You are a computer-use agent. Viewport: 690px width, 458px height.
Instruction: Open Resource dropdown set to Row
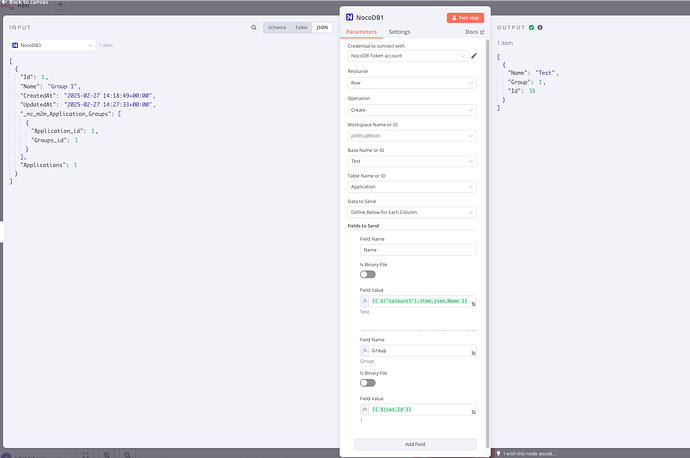pos(412,83)
